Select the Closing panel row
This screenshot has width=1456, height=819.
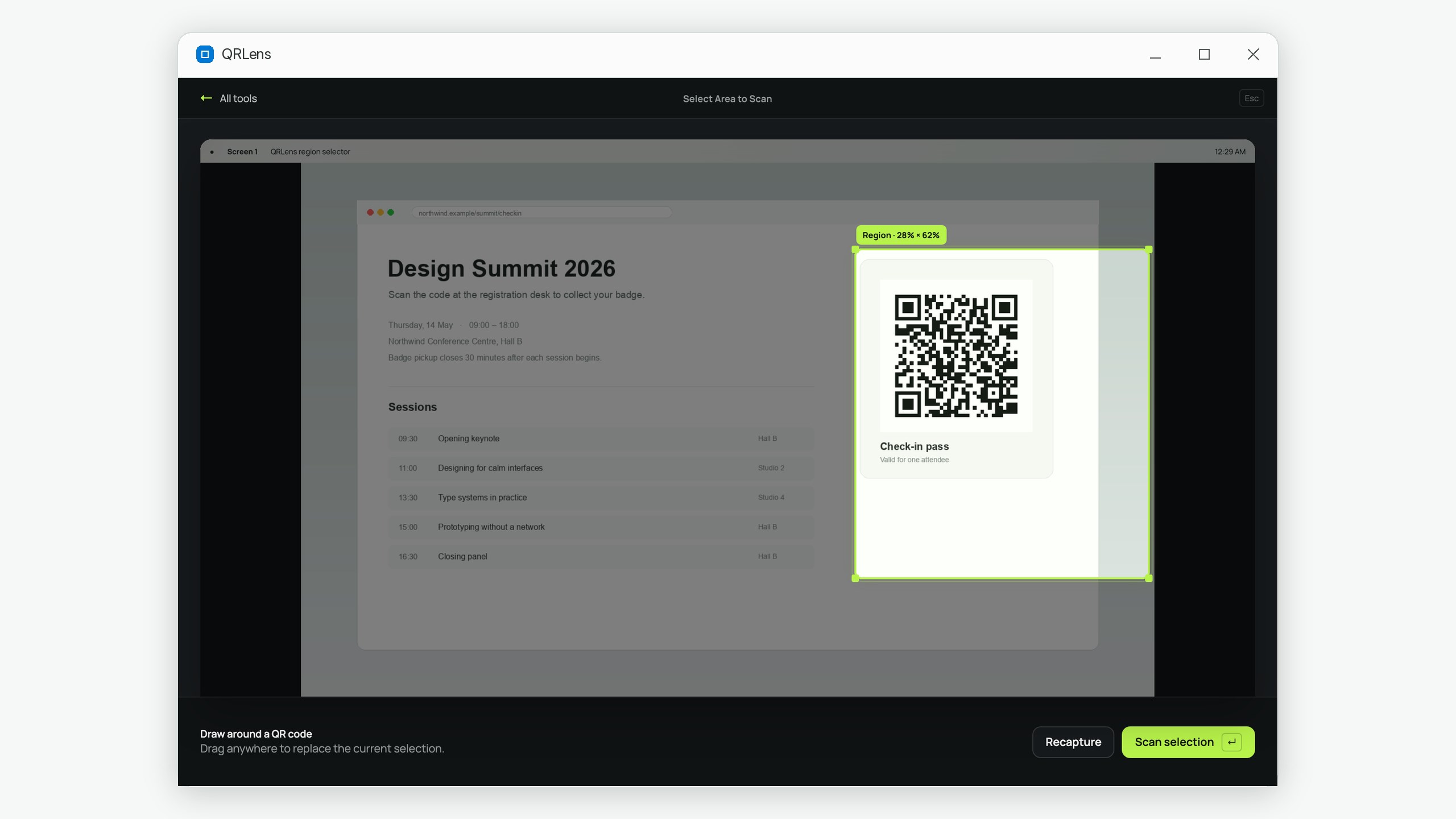(x=601, y=557)
